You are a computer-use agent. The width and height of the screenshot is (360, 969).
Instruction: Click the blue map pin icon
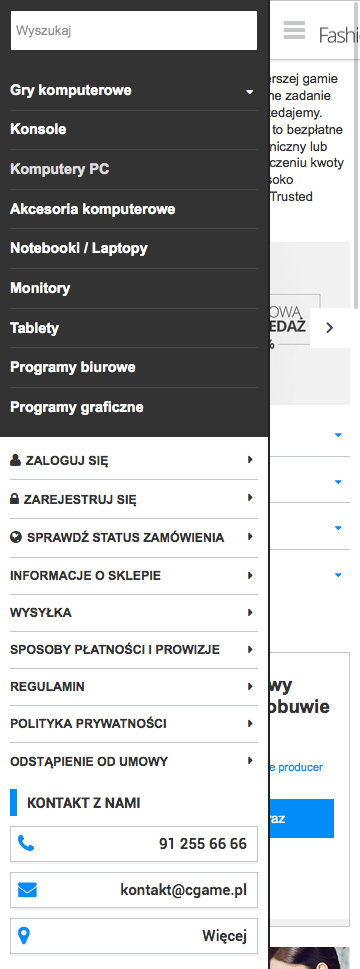coord(24,936)
